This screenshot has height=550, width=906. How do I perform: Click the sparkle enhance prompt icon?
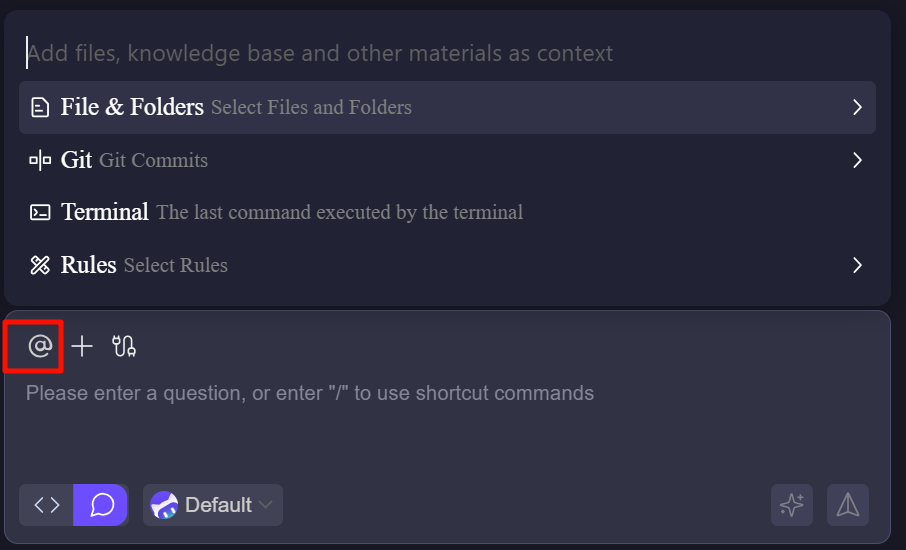(x=791, y=505)
